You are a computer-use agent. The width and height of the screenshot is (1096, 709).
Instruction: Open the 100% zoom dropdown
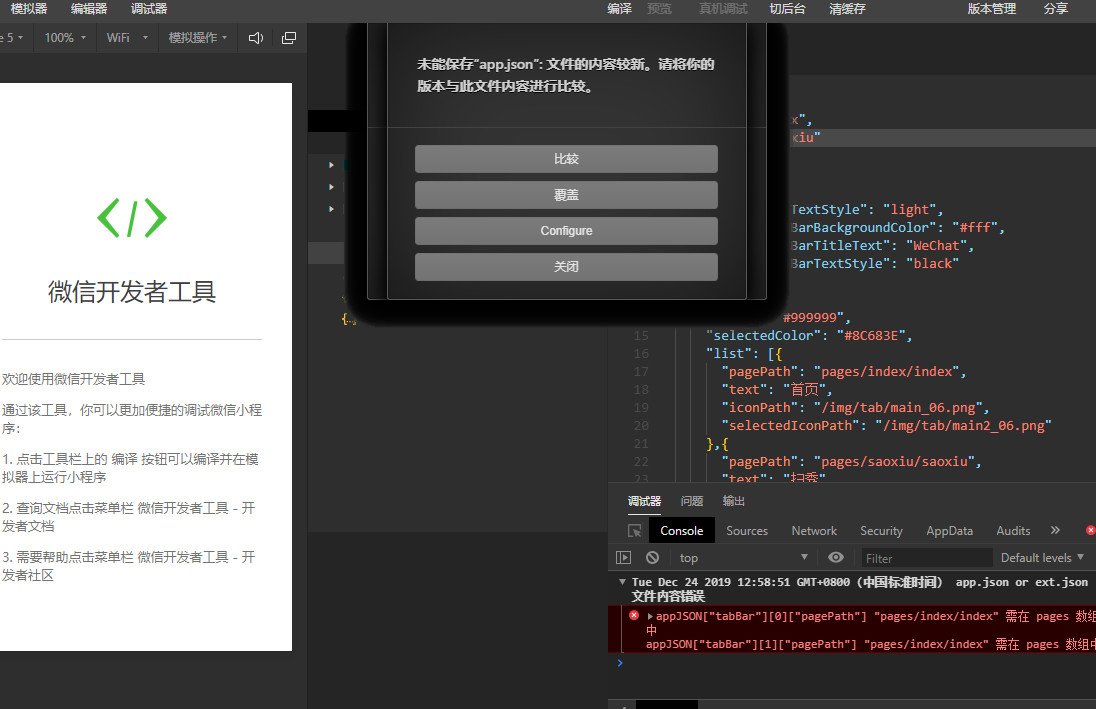point(65,38)
